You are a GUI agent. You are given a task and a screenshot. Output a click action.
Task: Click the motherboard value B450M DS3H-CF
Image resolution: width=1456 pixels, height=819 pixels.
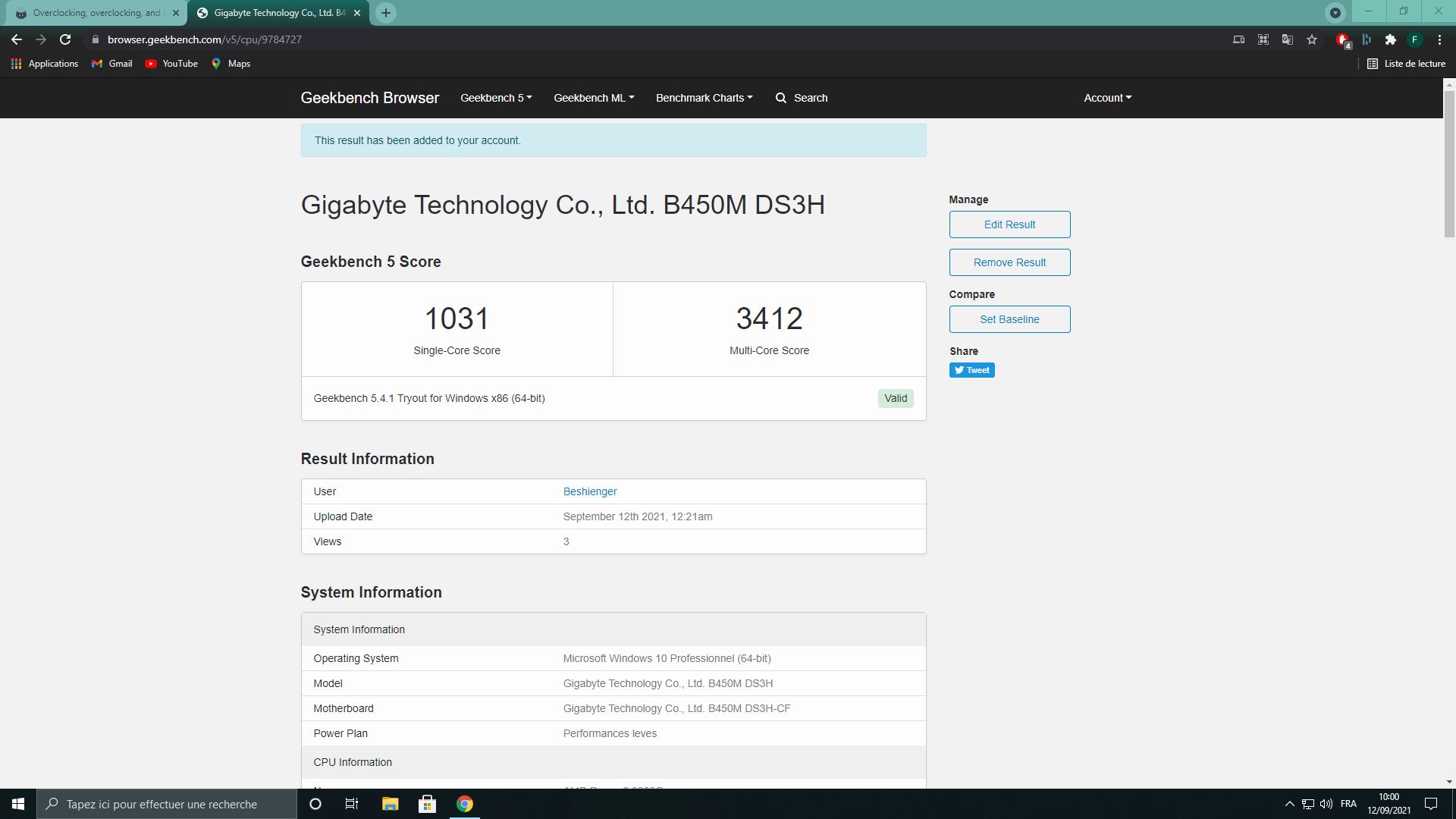pos(676,708)
